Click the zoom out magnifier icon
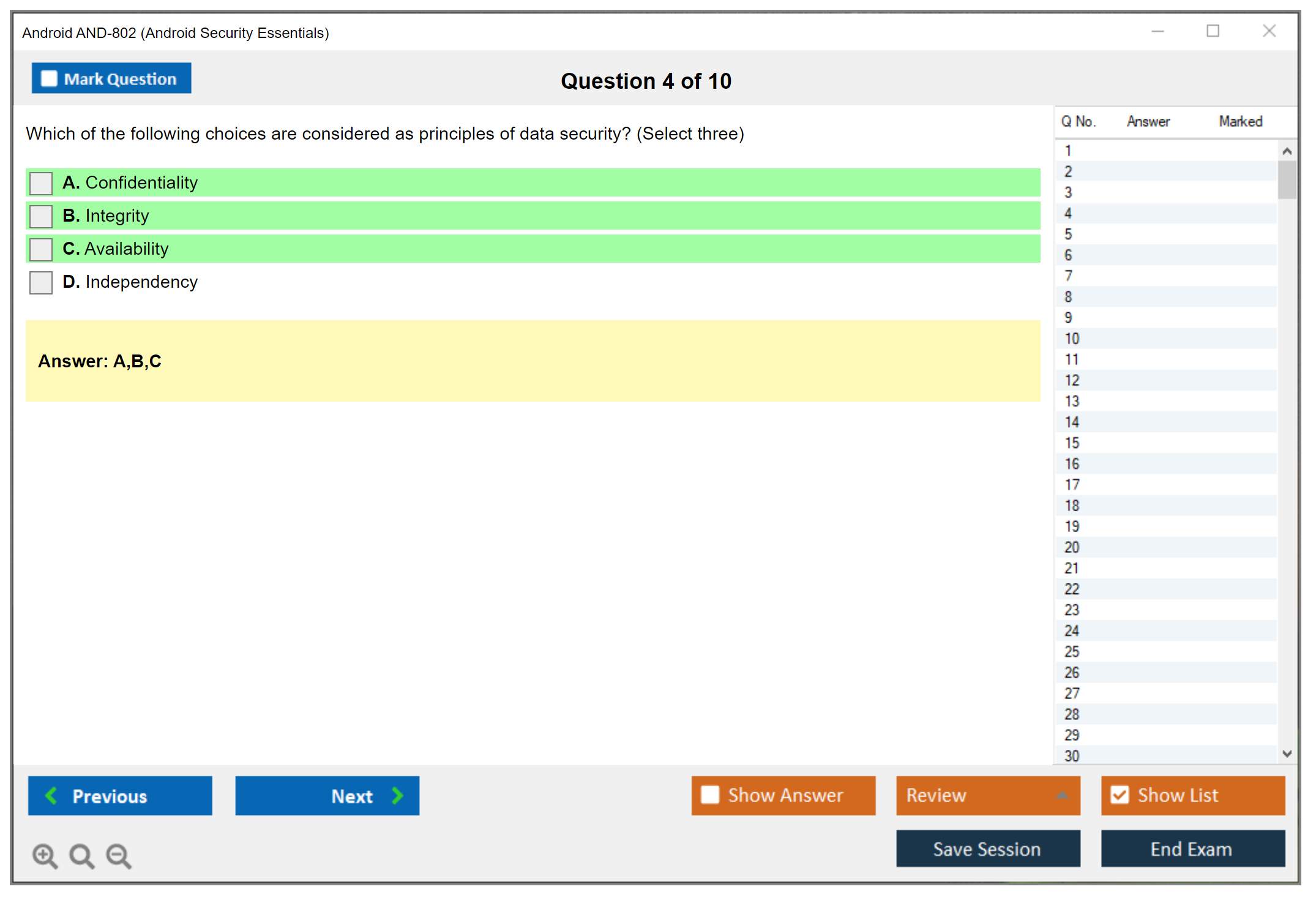This screenshot has width=1316, height=900. (x=118, y=855)
